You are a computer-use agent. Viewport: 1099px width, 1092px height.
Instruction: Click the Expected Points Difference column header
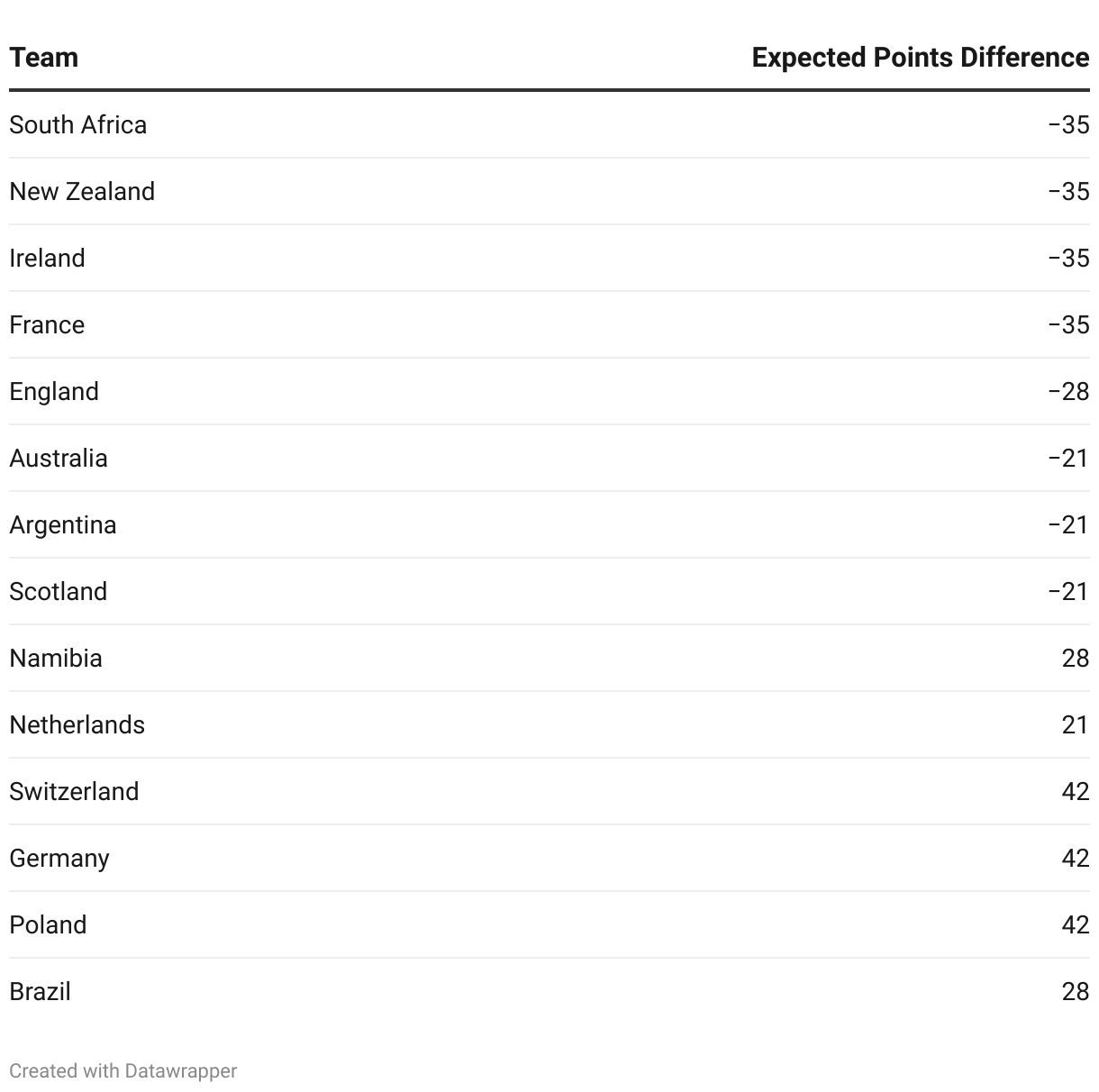click(x=920, y=58)
